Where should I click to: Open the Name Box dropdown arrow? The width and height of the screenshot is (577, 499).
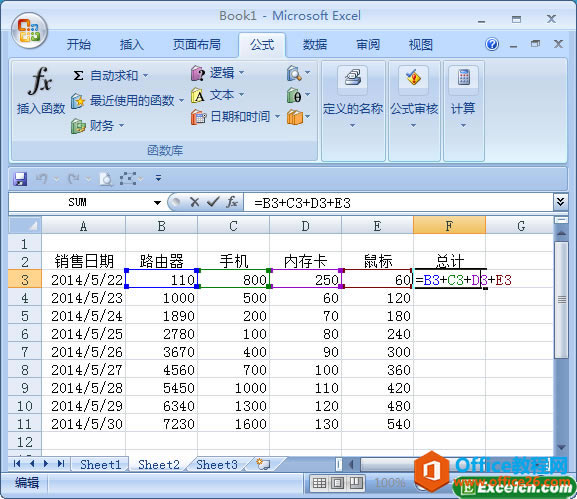(157, 202)
